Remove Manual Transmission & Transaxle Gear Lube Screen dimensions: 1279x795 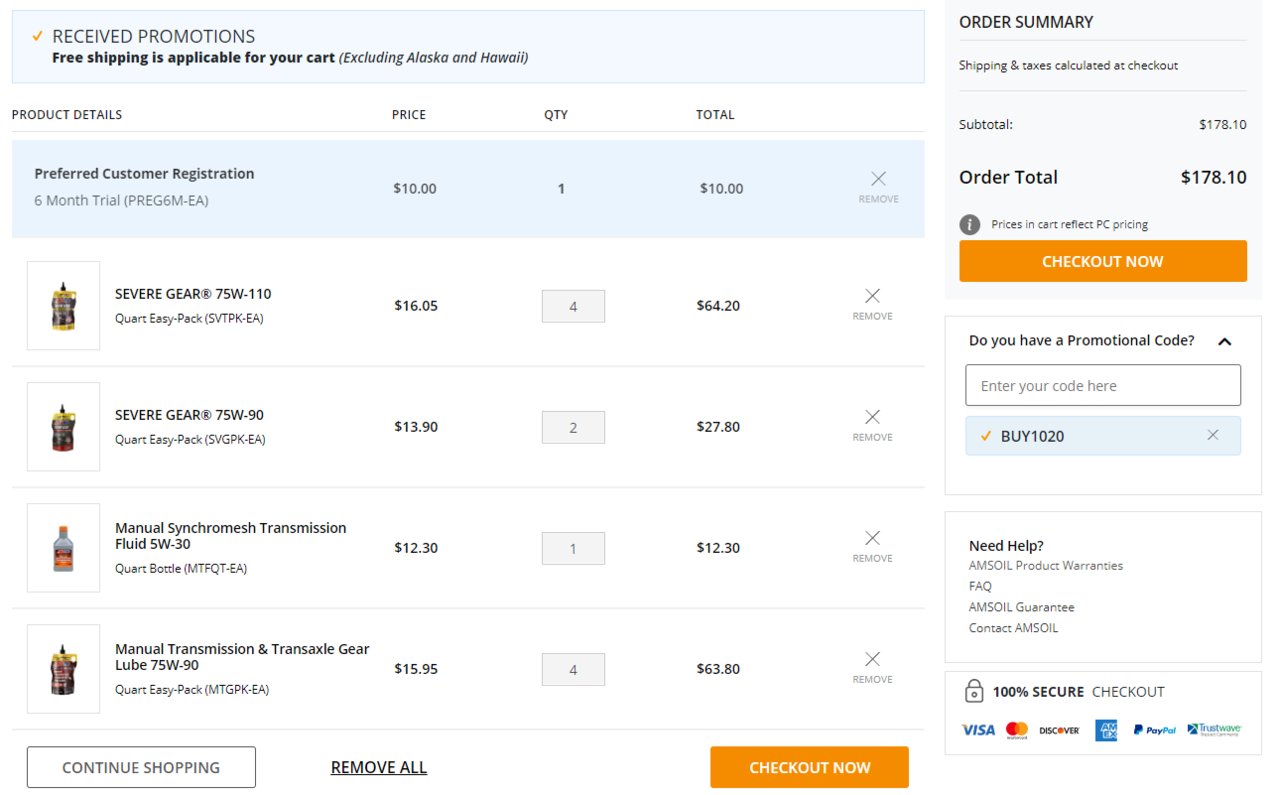[x=872, y=667]
